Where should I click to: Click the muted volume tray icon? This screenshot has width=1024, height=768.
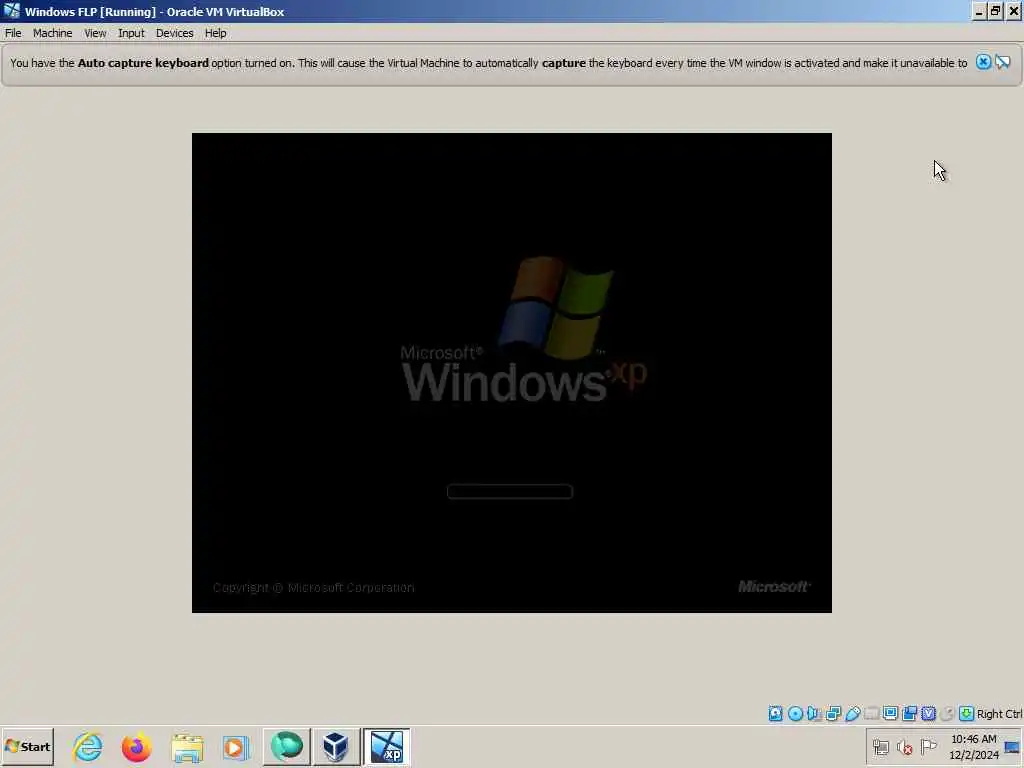pos(904,746)
